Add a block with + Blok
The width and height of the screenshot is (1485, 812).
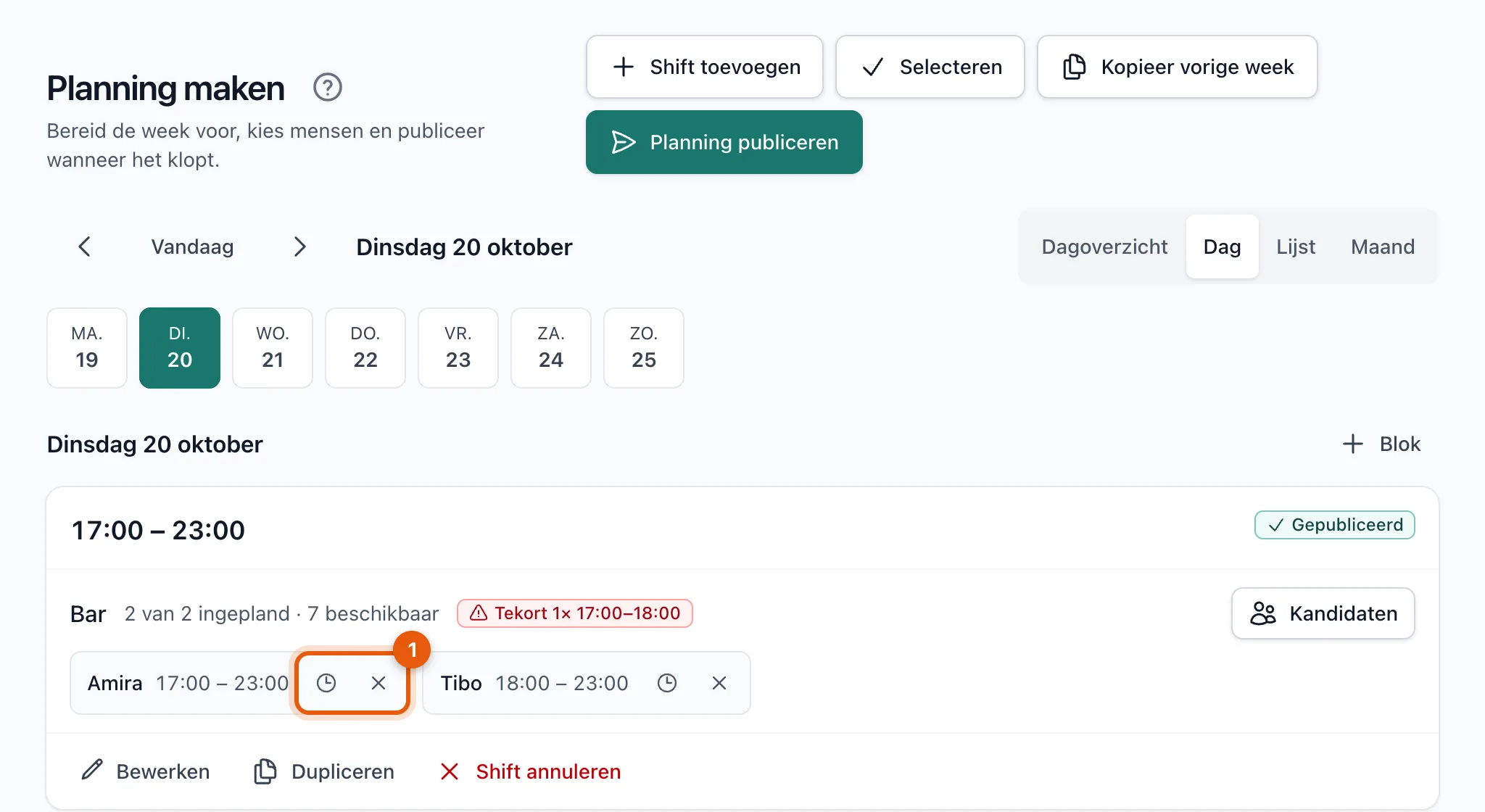(1381, 444)
